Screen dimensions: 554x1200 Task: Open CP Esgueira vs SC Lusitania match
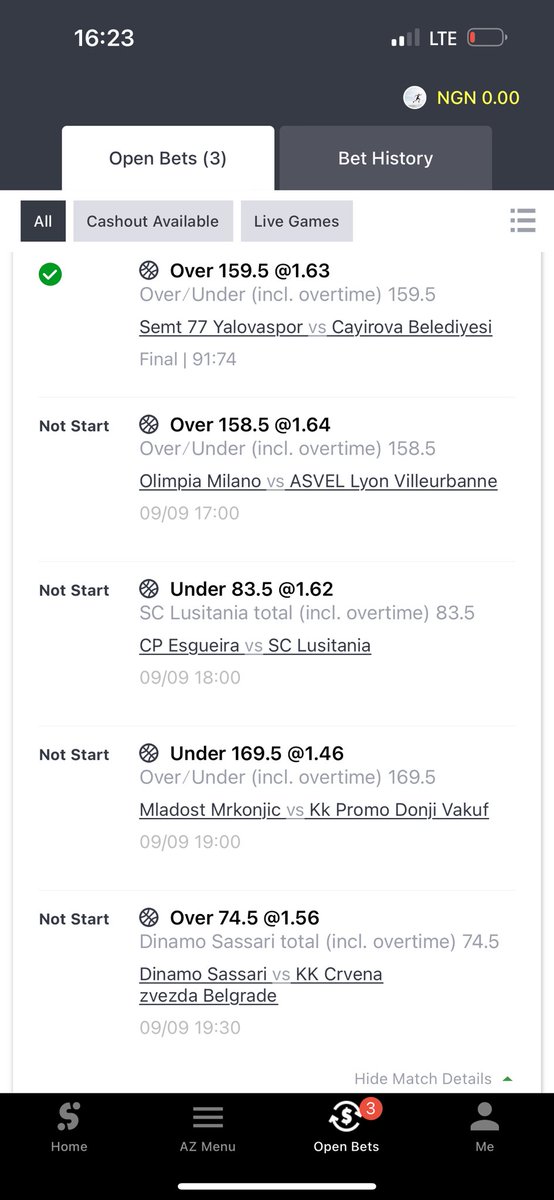click(255, 645)
